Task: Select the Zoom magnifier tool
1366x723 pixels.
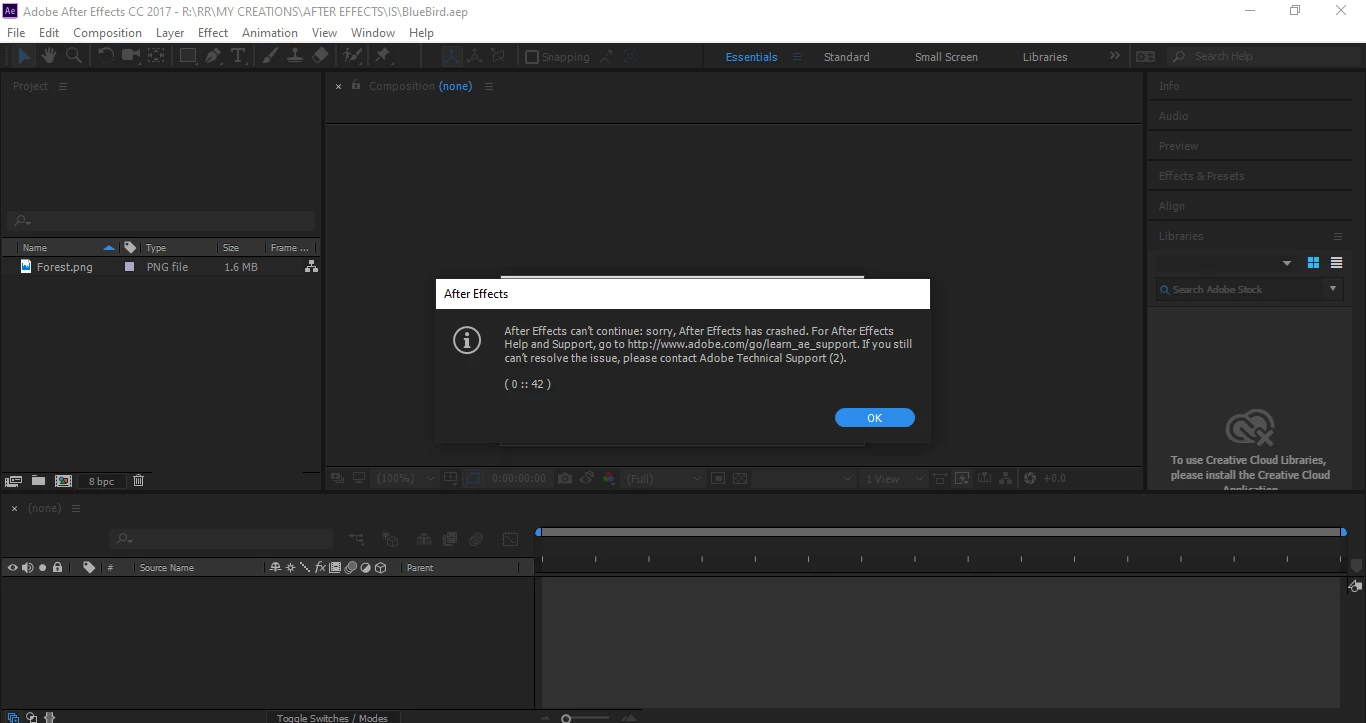Action: 73,56
